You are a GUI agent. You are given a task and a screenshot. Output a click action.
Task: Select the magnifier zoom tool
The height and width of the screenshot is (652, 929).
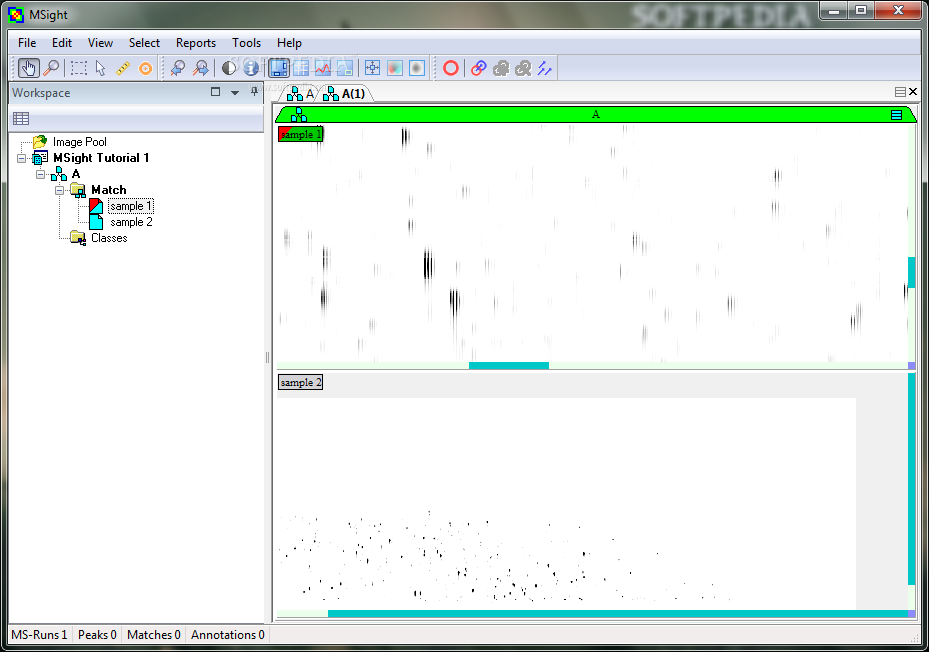pos(52,68)
